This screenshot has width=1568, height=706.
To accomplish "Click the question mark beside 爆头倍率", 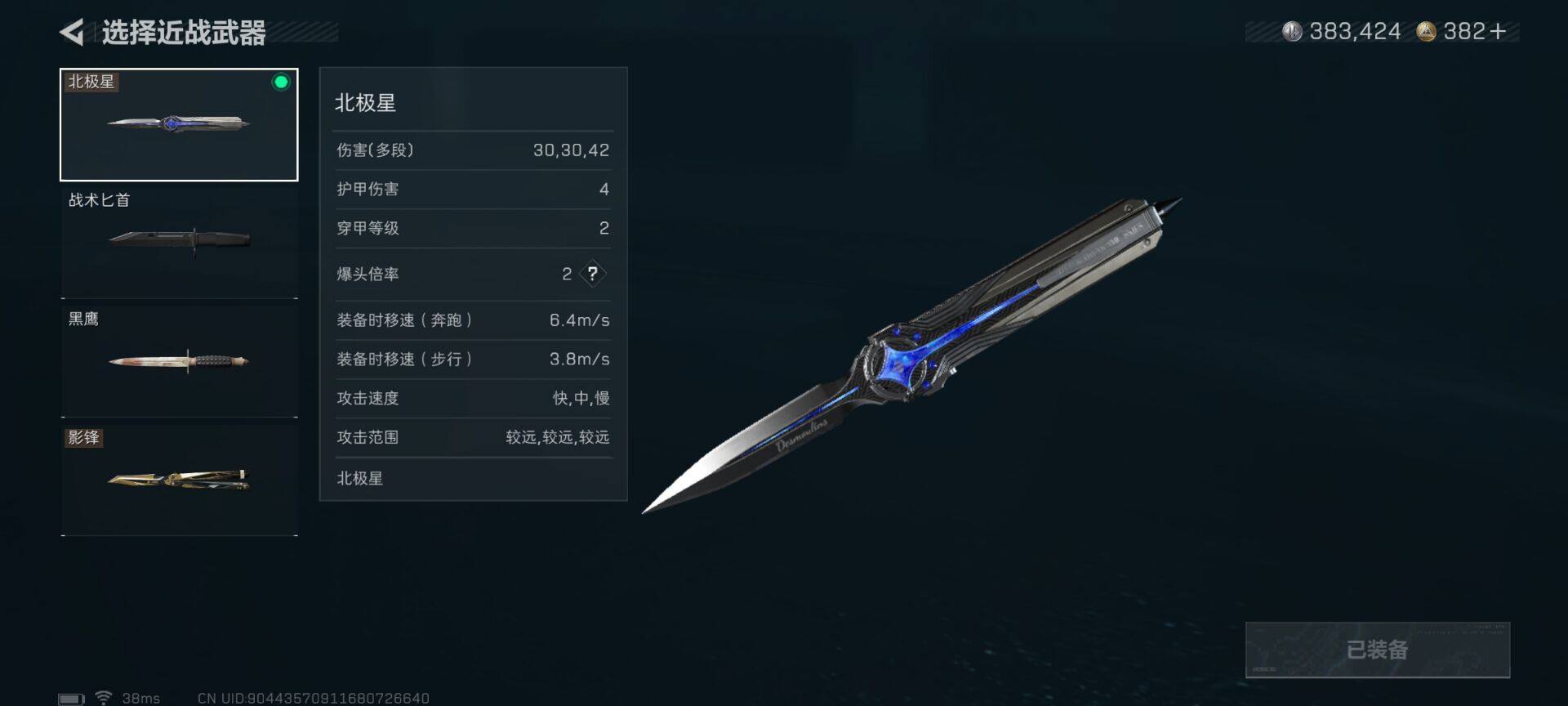I will (x=593, y=274).
